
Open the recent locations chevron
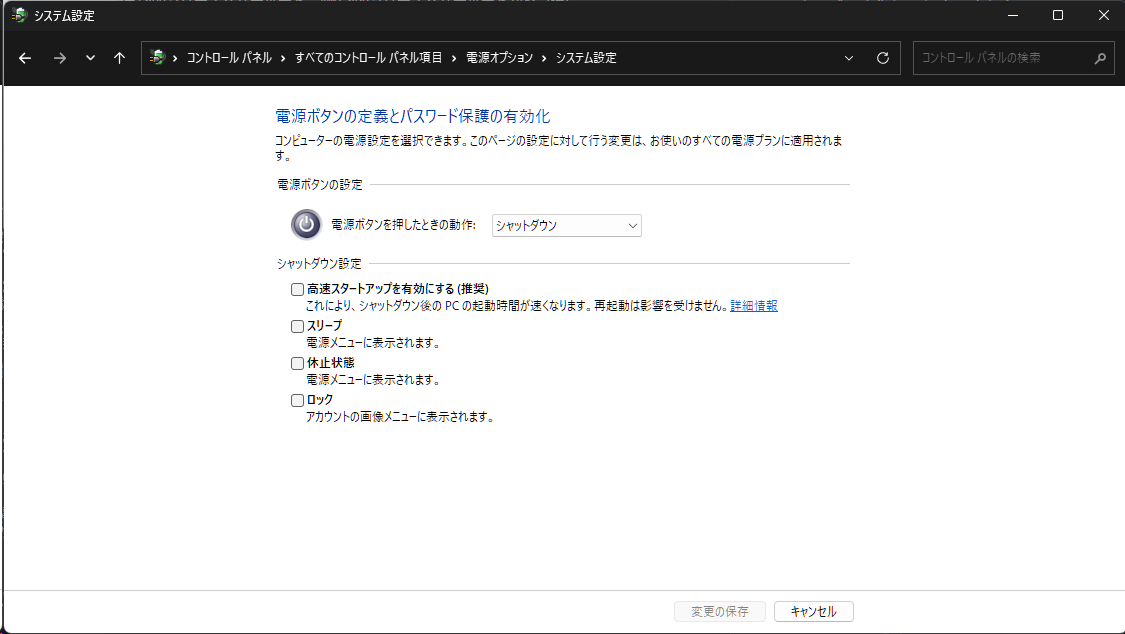[x=90, y=58]
